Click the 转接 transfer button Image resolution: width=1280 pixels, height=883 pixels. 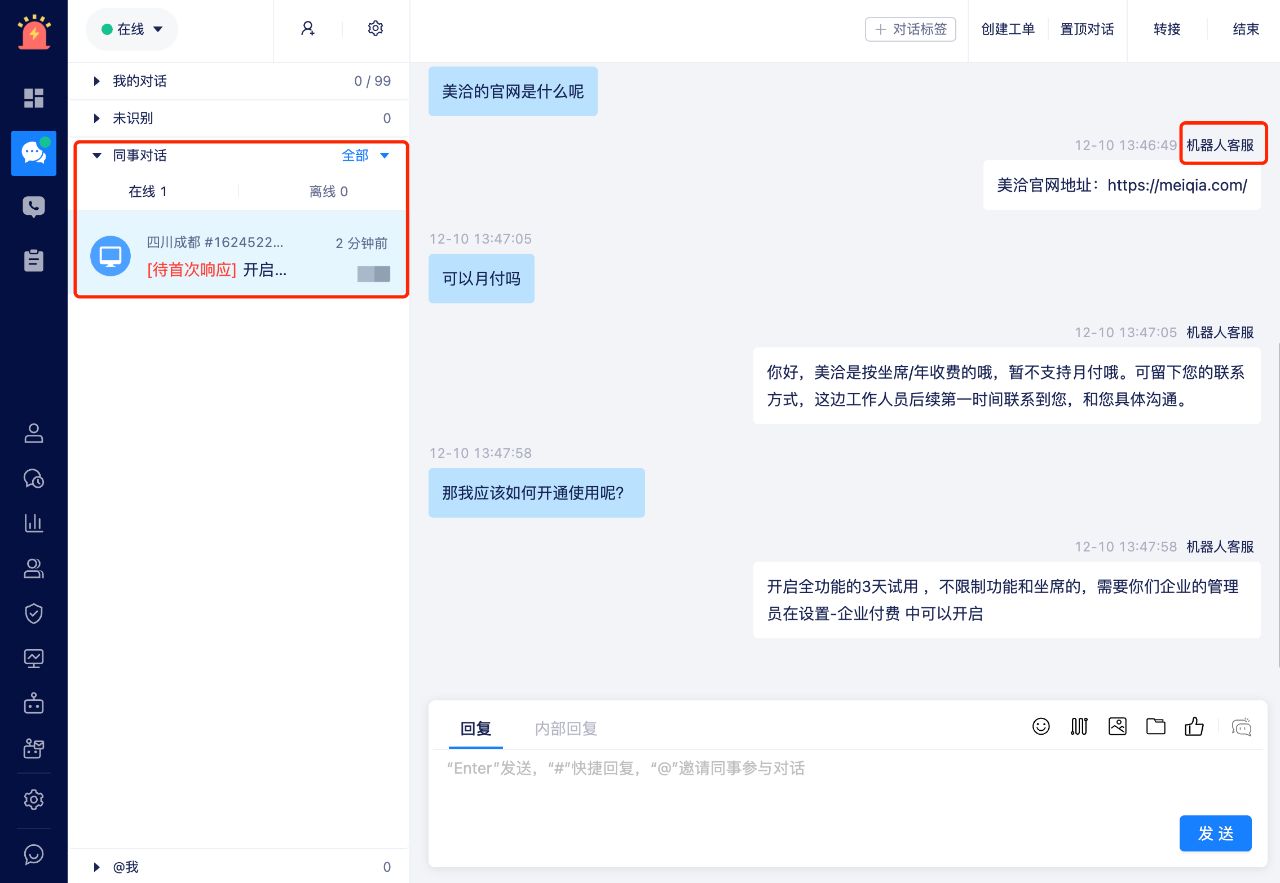pos(1167,29)
